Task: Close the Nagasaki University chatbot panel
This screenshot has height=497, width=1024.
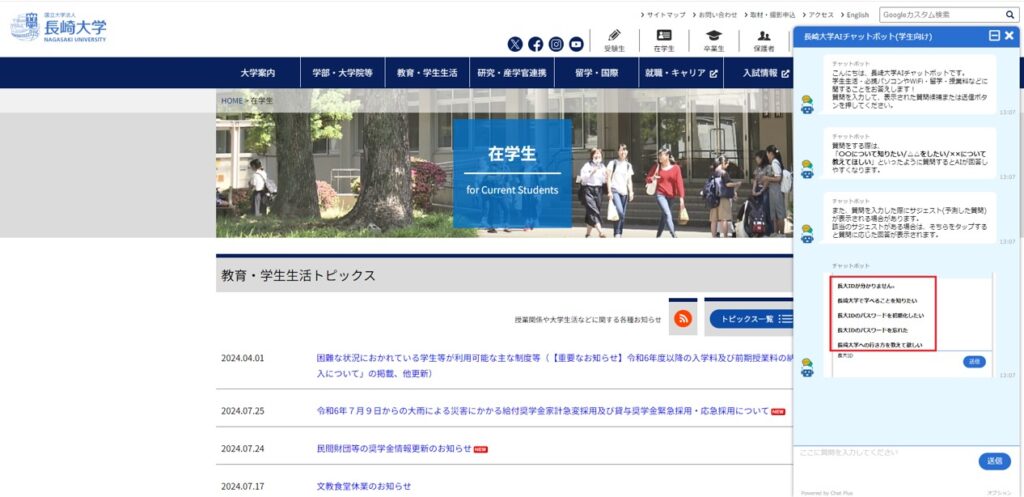Action: click(1010, 36)
